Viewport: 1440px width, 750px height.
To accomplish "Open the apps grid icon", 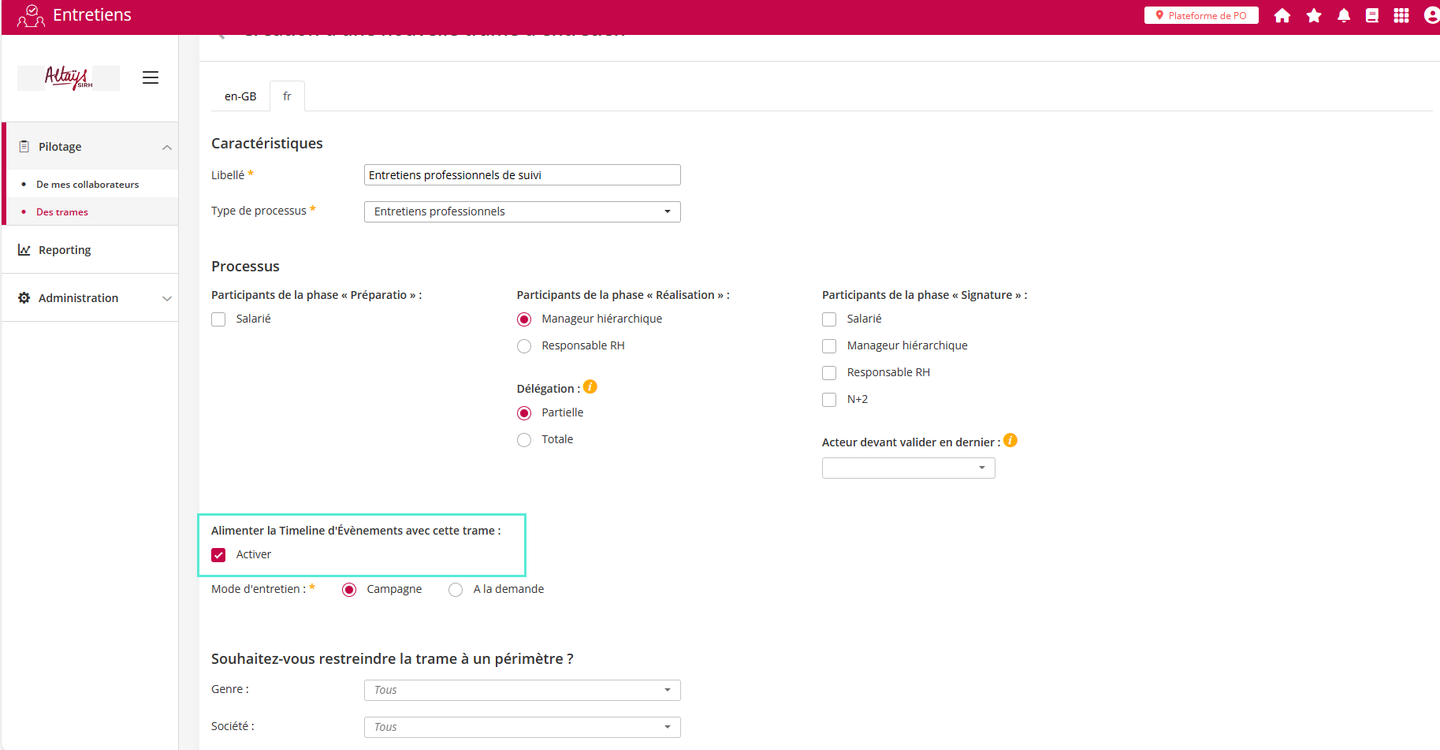I will (1401, 16).
